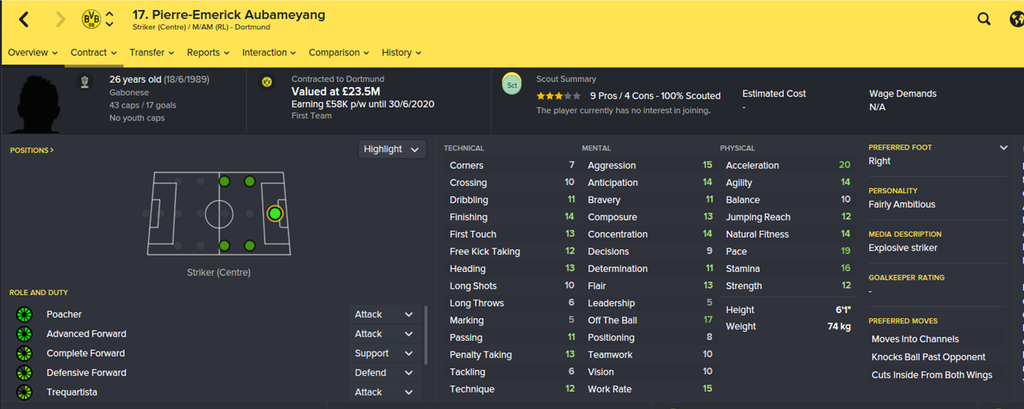Click the Sct scout summary badge

click(x=512, y=85)
